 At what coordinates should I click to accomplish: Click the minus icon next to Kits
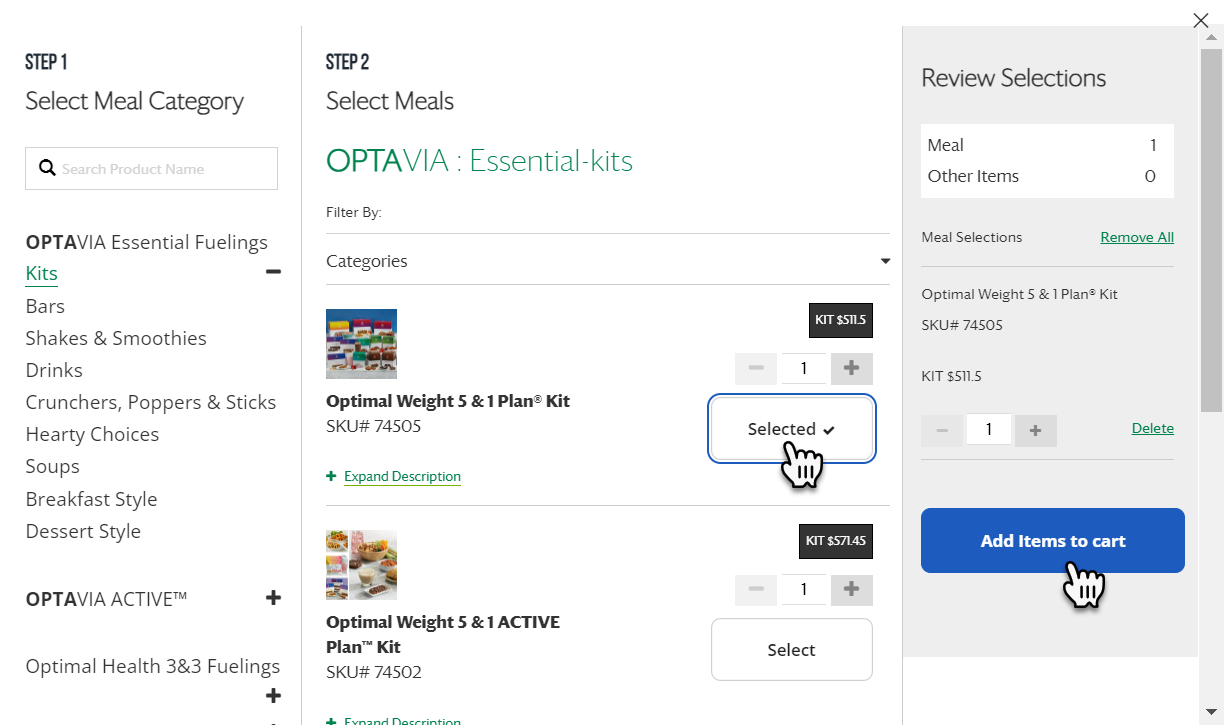coord(272,271)
